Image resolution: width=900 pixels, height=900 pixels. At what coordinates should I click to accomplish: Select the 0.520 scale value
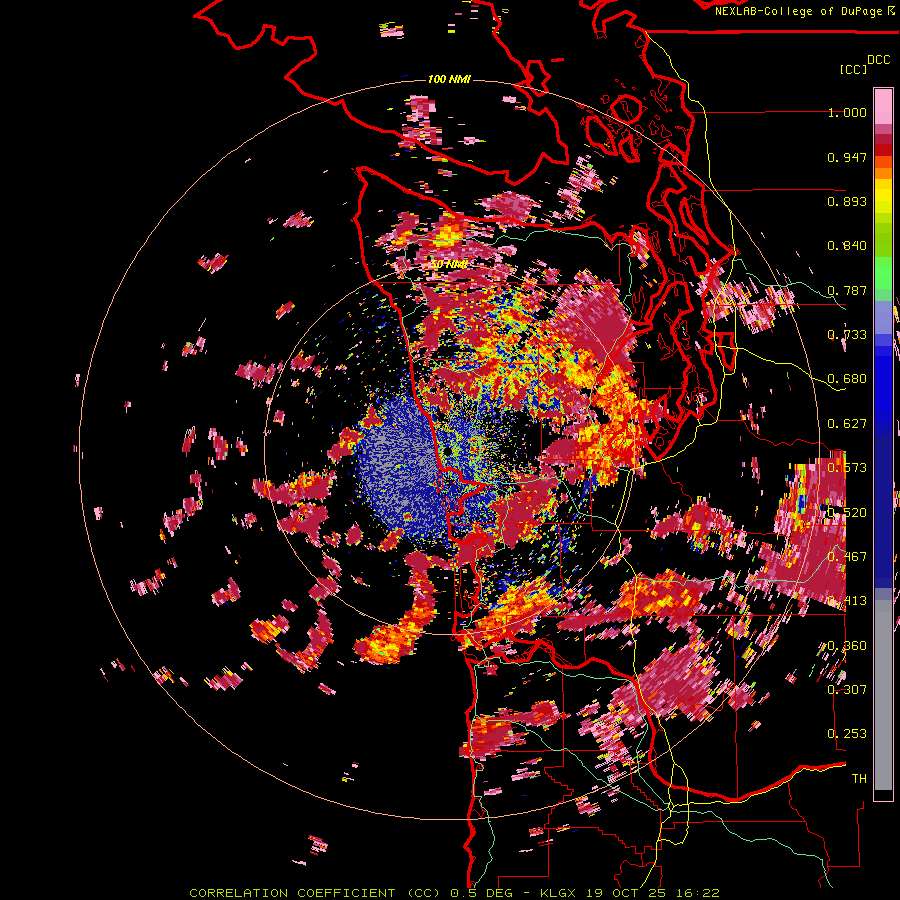coord(847,512)
